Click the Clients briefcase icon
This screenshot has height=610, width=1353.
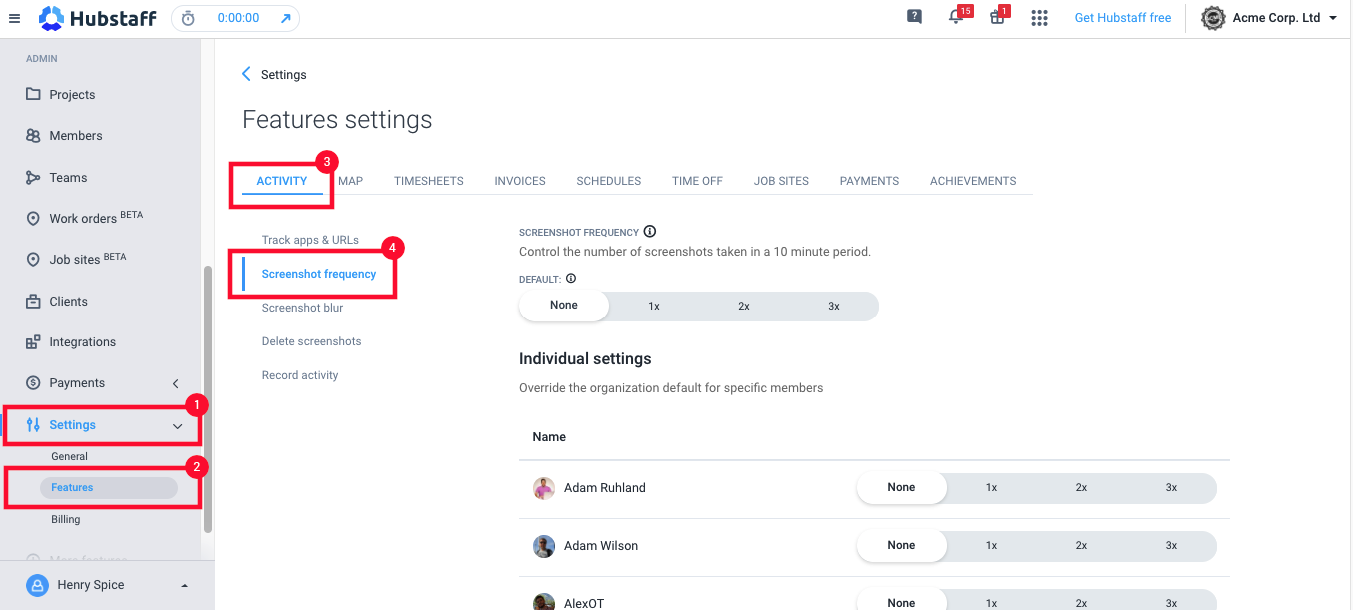click(x=33, y=302)
